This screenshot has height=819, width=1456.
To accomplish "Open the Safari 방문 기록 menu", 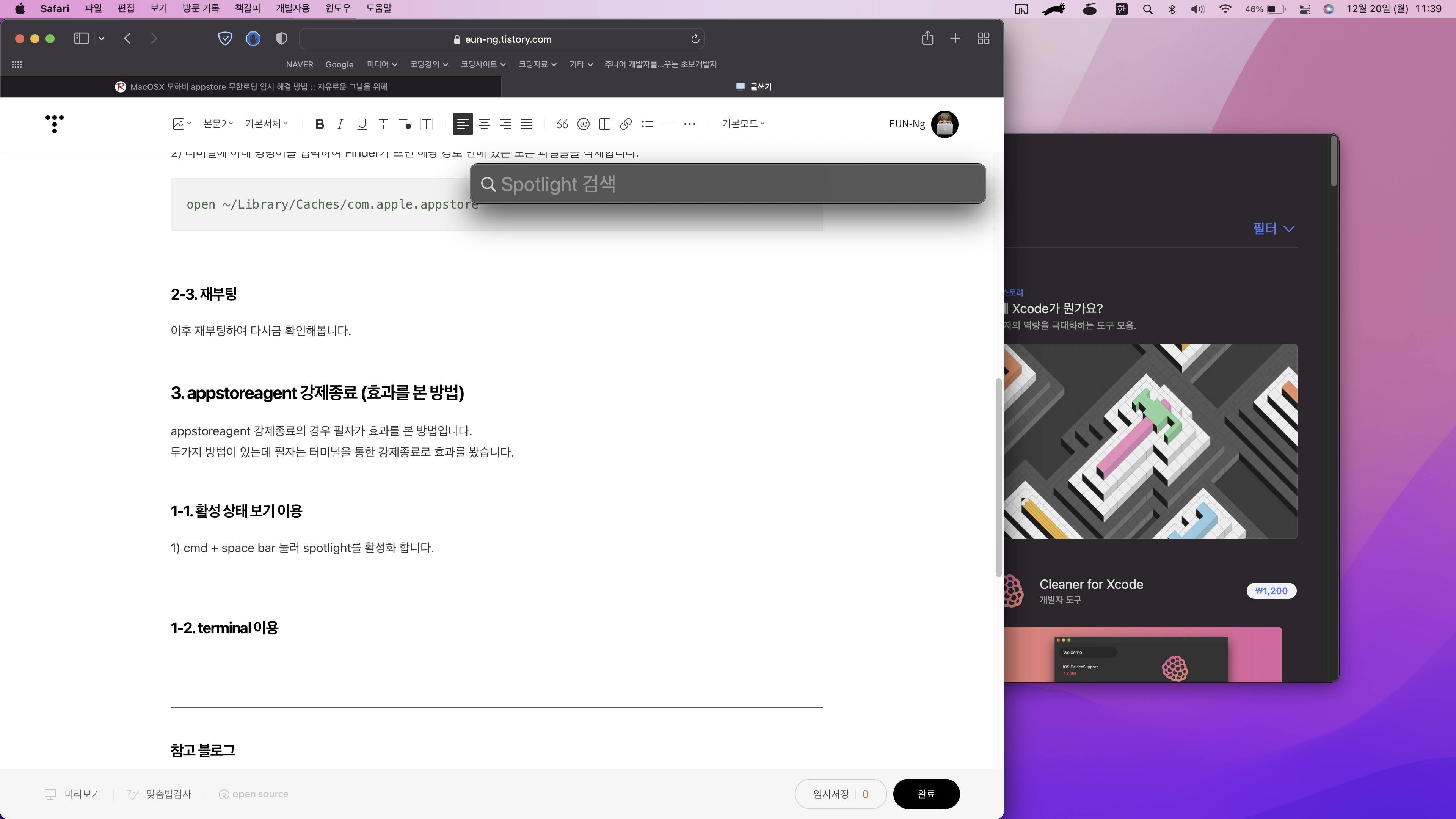I will coord(201,8).
